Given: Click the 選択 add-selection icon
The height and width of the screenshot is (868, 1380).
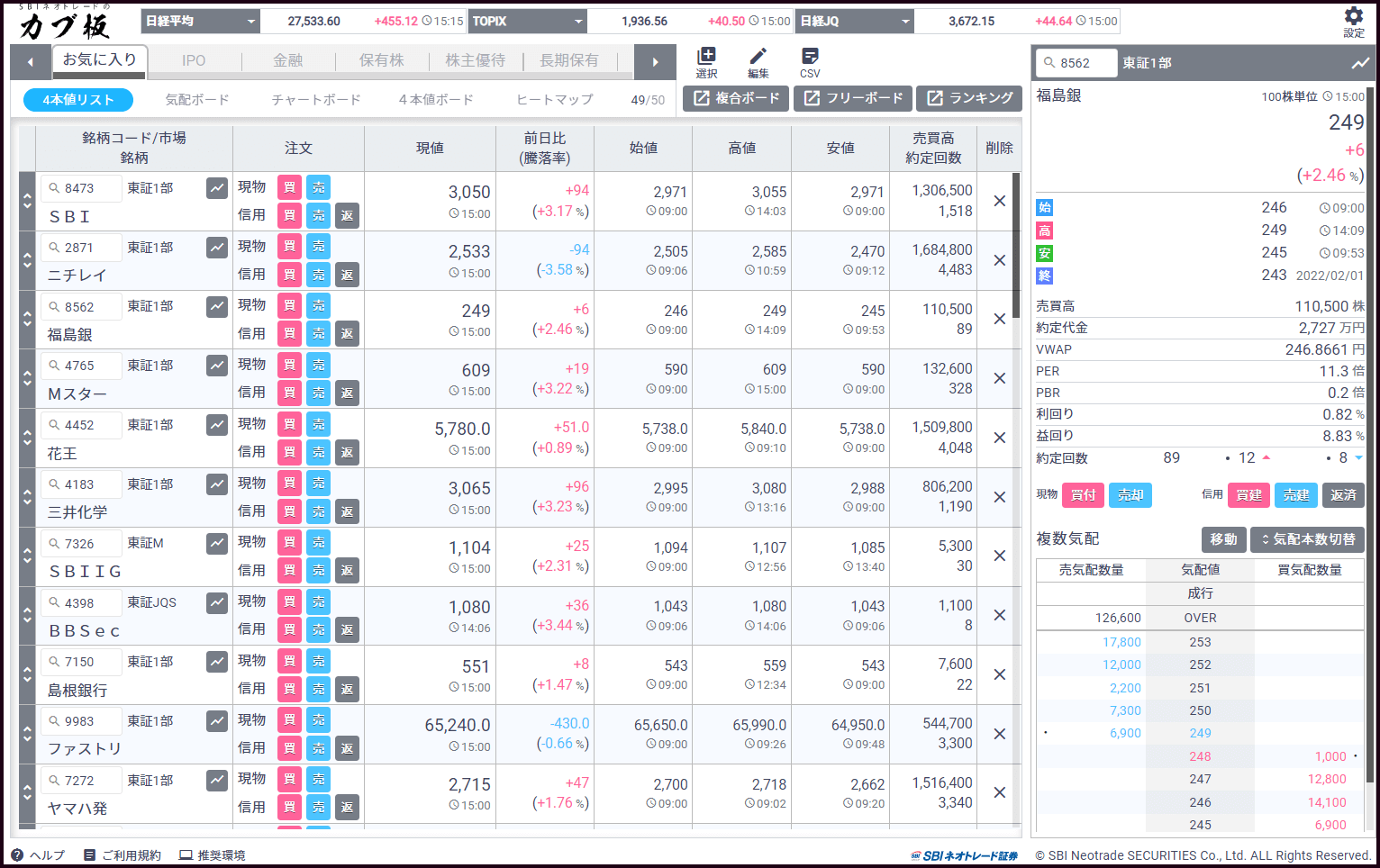Looking at the screenshot, I should point(707,62).
